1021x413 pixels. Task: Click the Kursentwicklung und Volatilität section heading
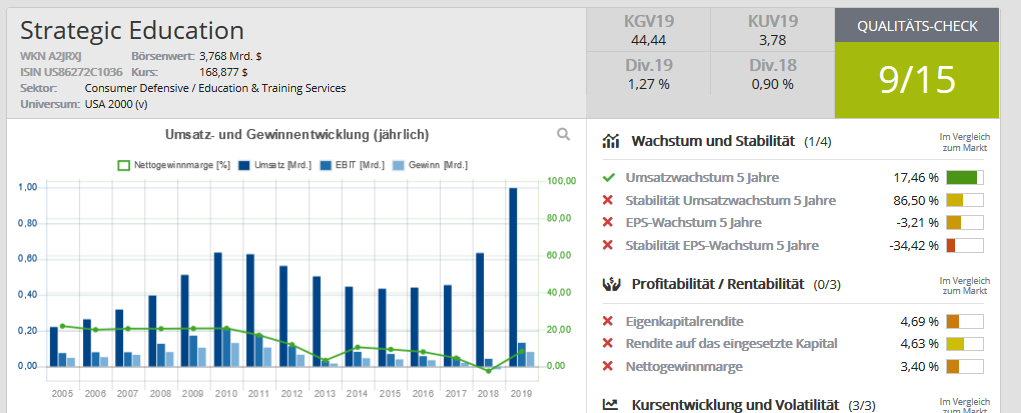(735, 405)
